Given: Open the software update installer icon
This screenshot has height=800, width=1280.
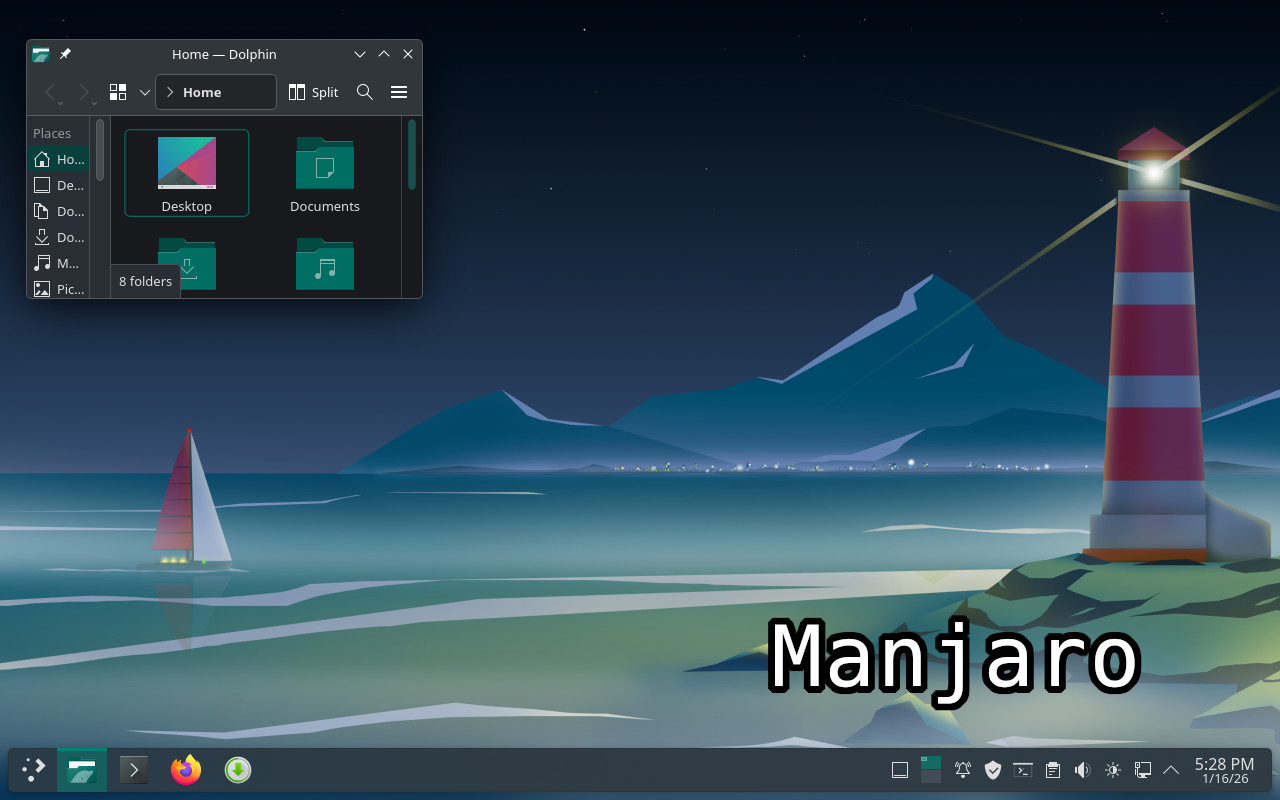Looking at the screenshot, I should coord(237,770).
